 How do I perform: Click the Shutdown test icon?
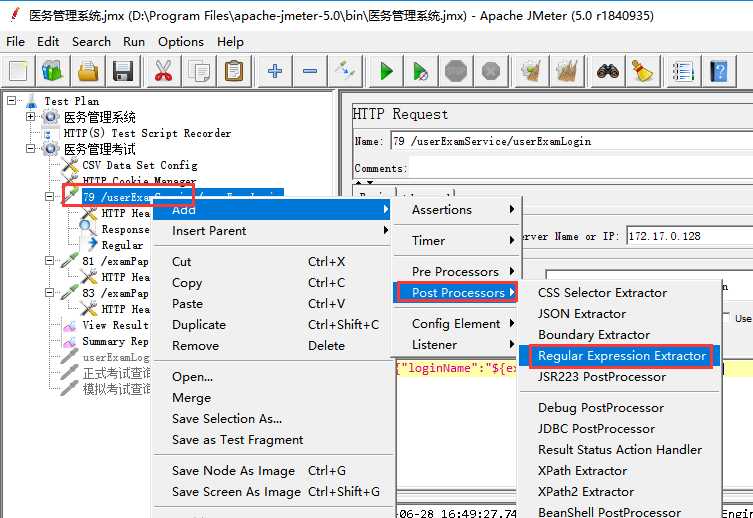pos(491,72)
